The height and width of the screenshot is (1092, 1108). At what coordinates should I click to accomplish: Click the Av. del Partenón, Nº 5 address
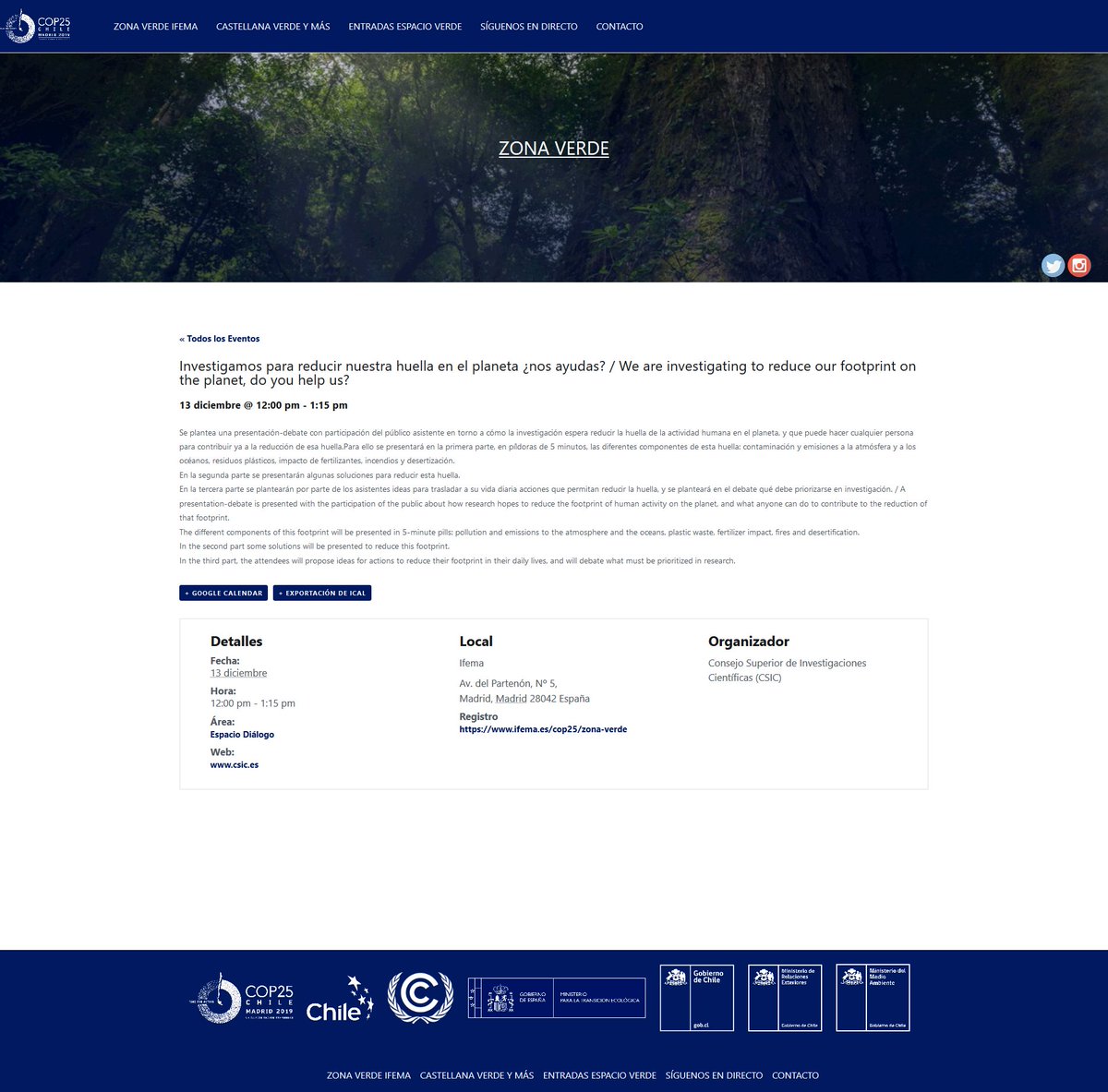pos(509,684)
